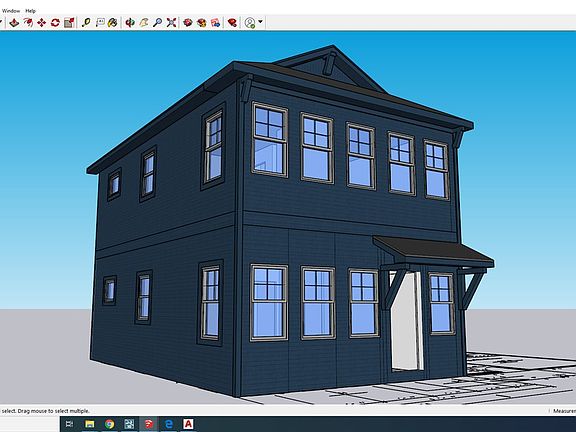Select the Push/Pull tool

pyautogui.click(x=14, y=23)
